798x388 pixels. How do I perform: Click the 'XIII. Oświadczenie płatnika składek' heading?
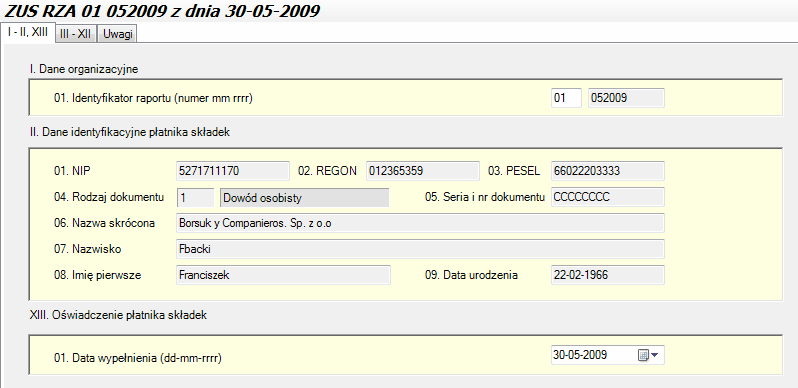coord(118,315)
